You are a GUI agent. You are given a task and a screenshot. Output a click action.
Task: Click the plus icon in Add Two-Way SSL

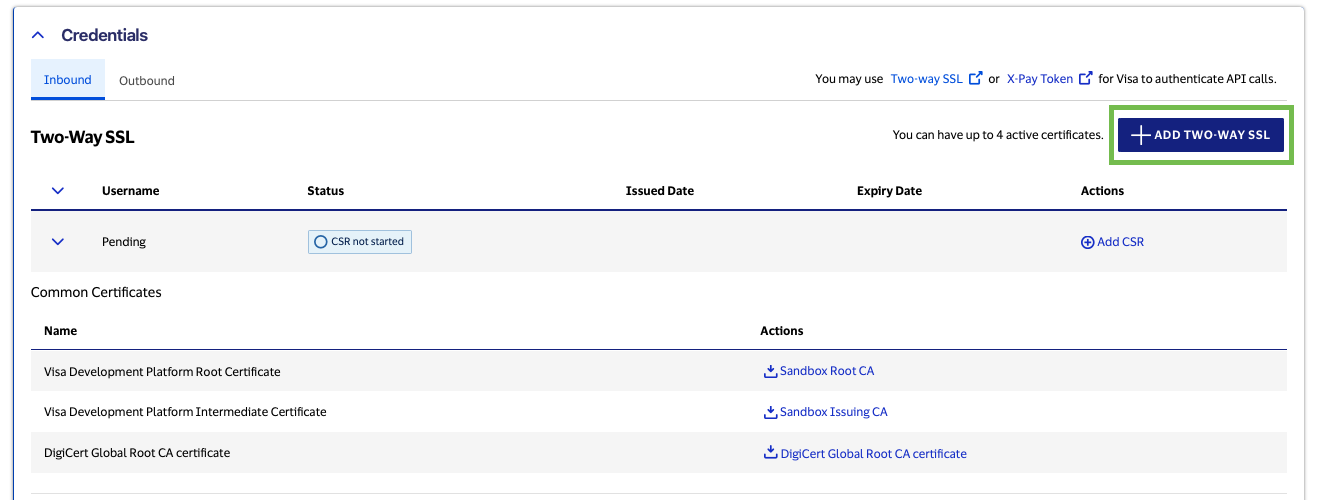(x=1140, y=135)
